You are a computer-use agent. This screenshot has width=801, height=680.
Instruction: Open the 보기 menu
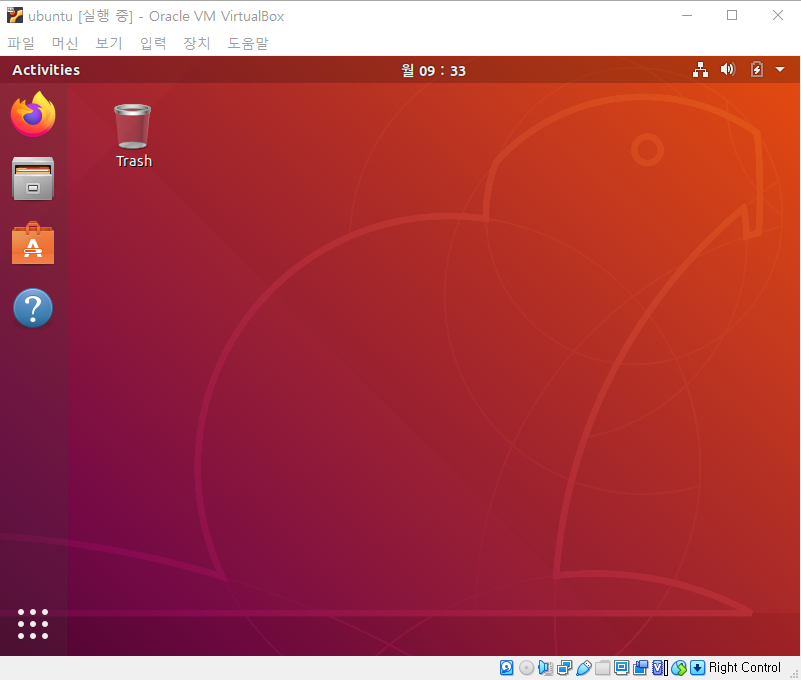click(109, 43)
